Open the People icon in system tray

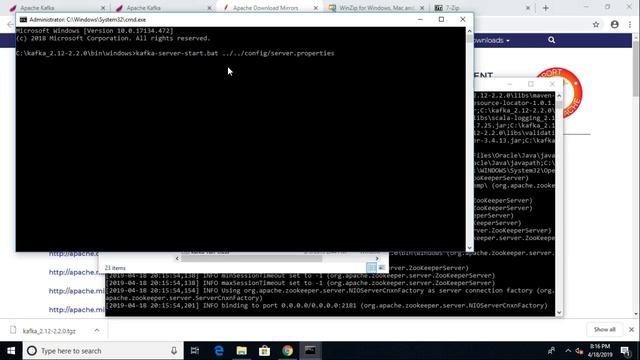551,351
